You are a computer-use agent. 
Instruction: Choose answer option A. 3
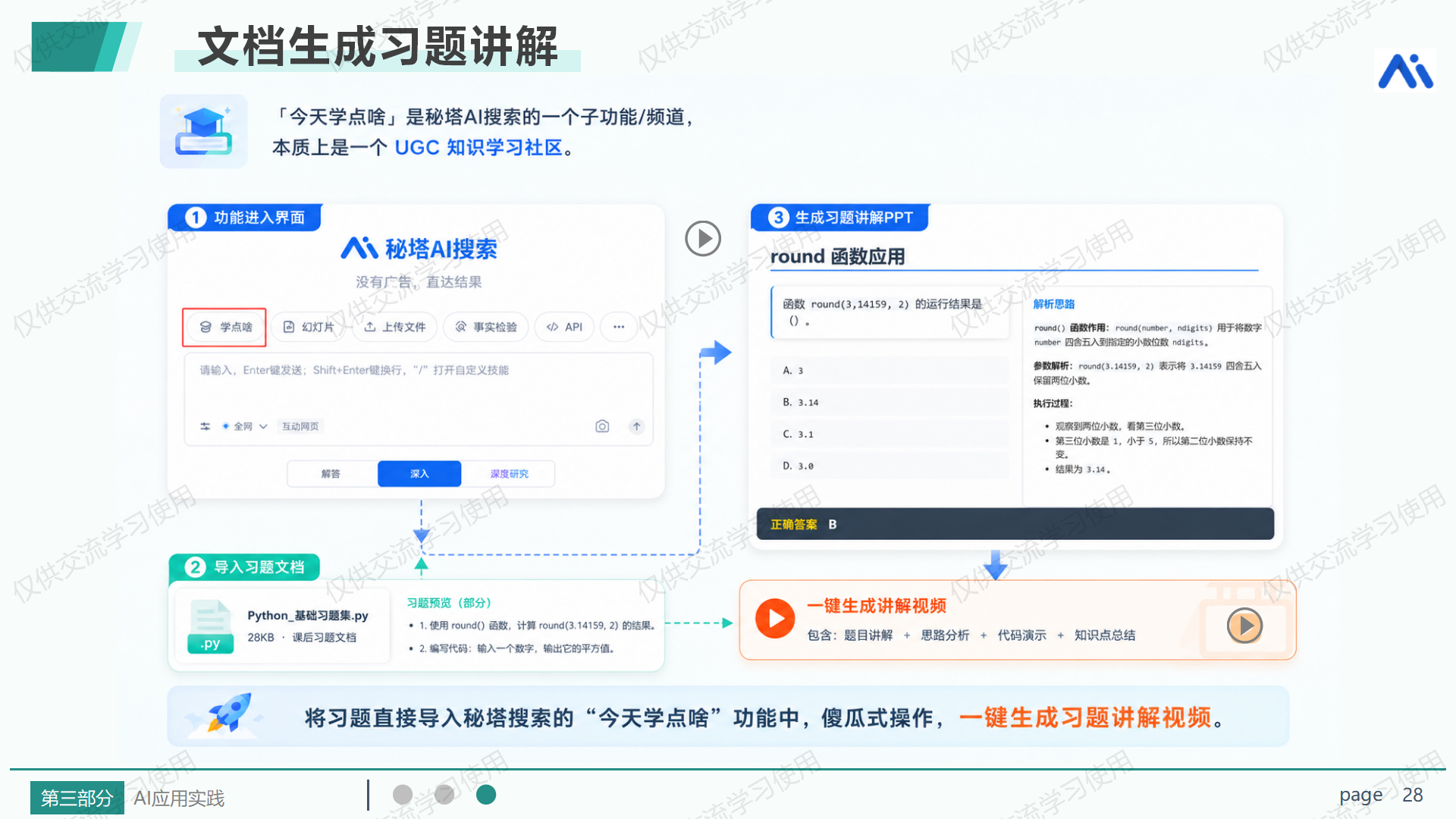(x=890, y=370)
